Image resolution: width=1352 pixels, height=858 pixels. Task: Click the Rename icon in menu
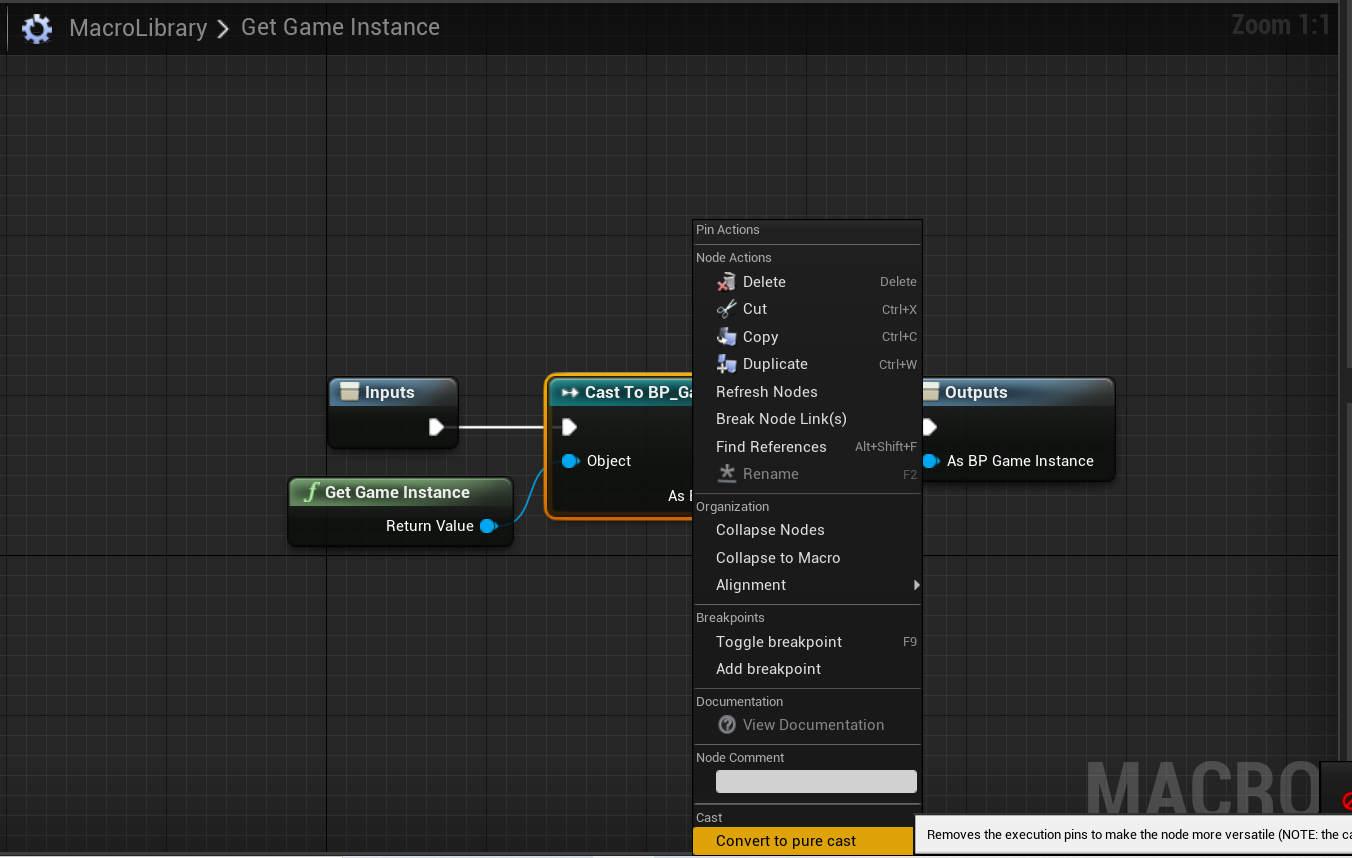point(727,474)
